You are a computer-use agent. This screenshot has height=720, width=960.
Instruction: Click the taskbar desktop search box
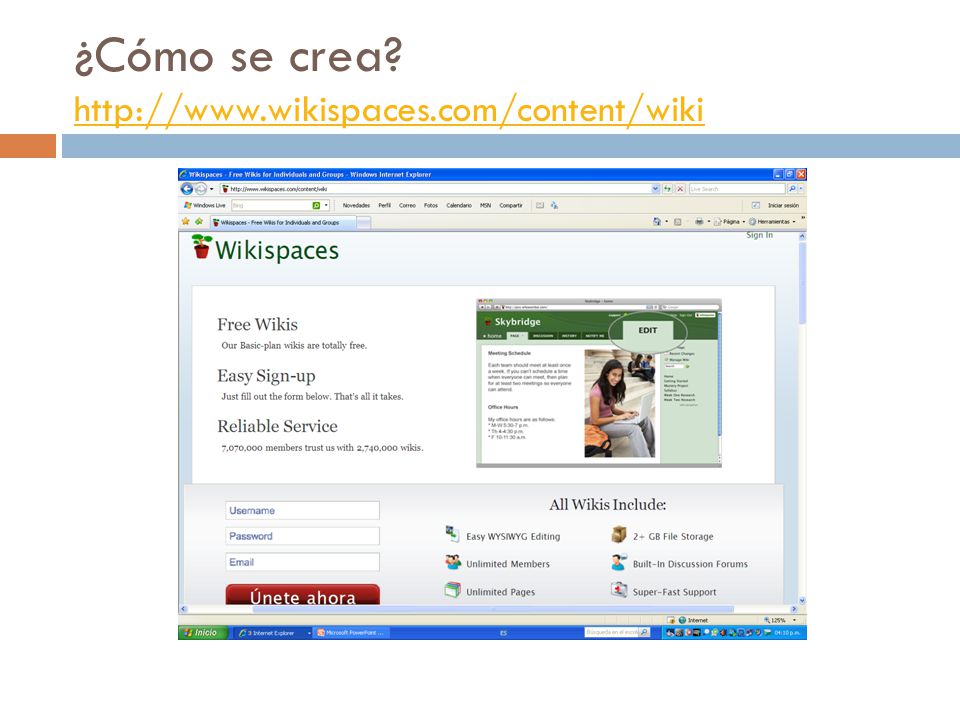[x=612, y=632]
